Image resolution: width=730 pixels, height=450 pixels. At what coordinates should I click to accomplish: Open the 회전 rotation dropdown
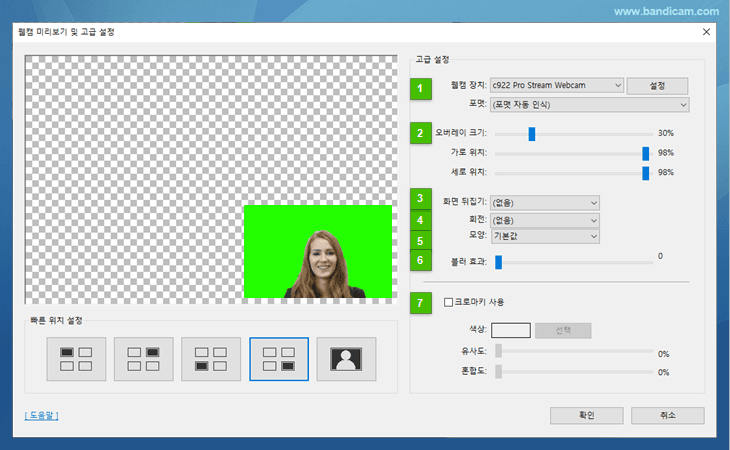tap(545, 220)
